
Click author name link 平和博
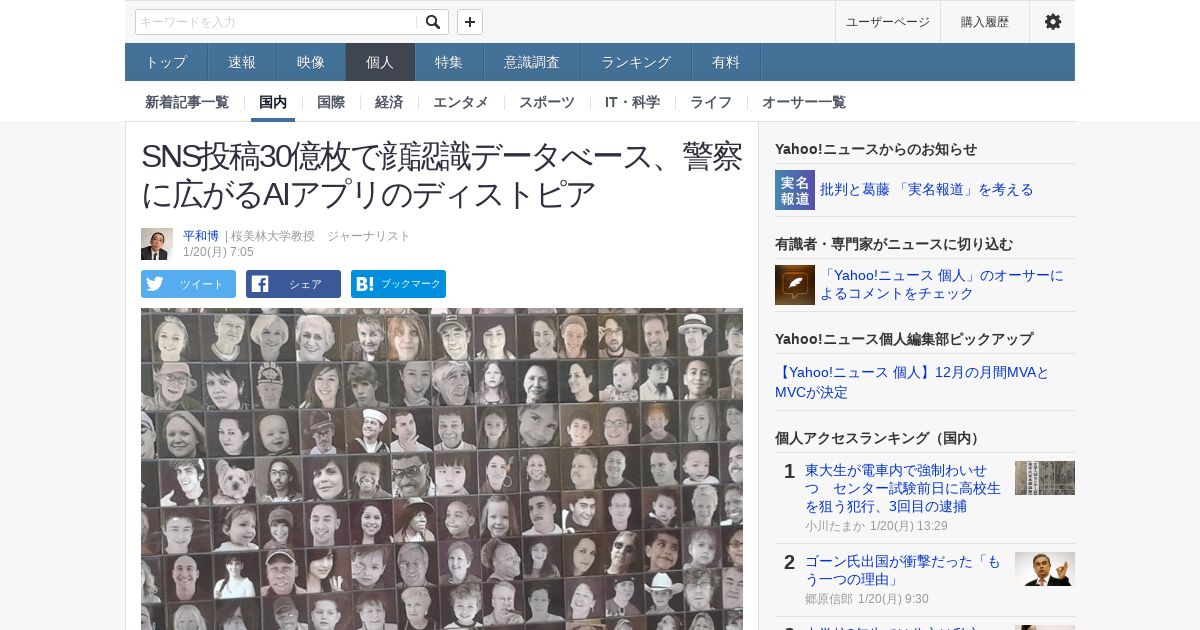tap(201, 236)
